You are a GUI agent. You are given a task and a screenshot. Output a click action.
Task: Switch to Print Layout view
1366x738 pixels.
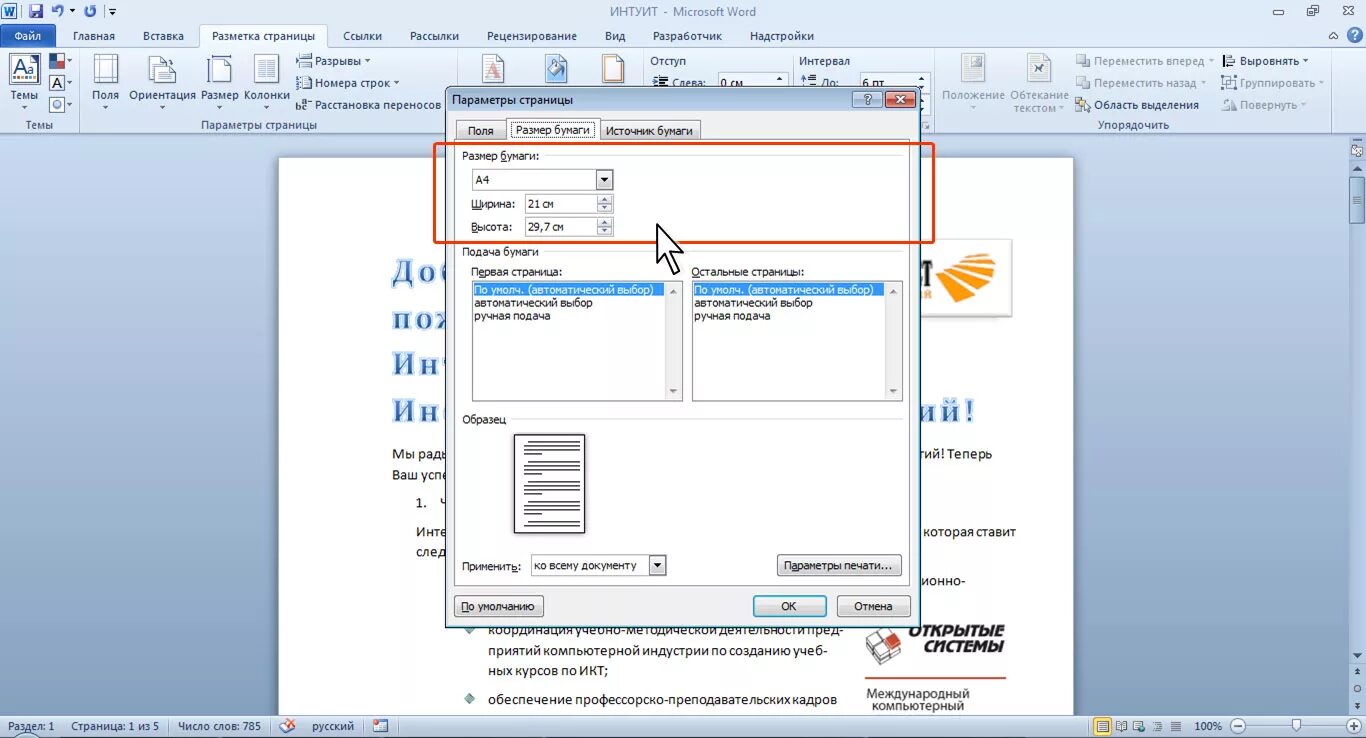pyautogui.click(x=1103, y=726)
